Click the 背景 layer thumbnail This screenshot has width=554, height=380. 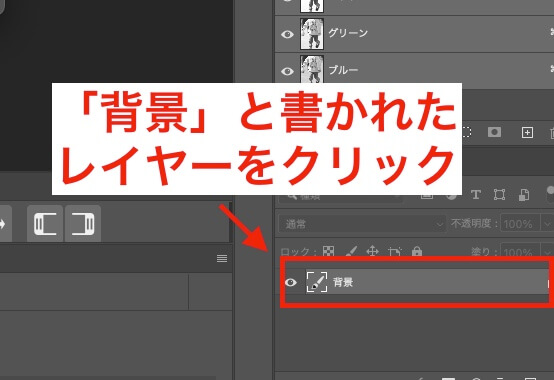pos(317,282)
